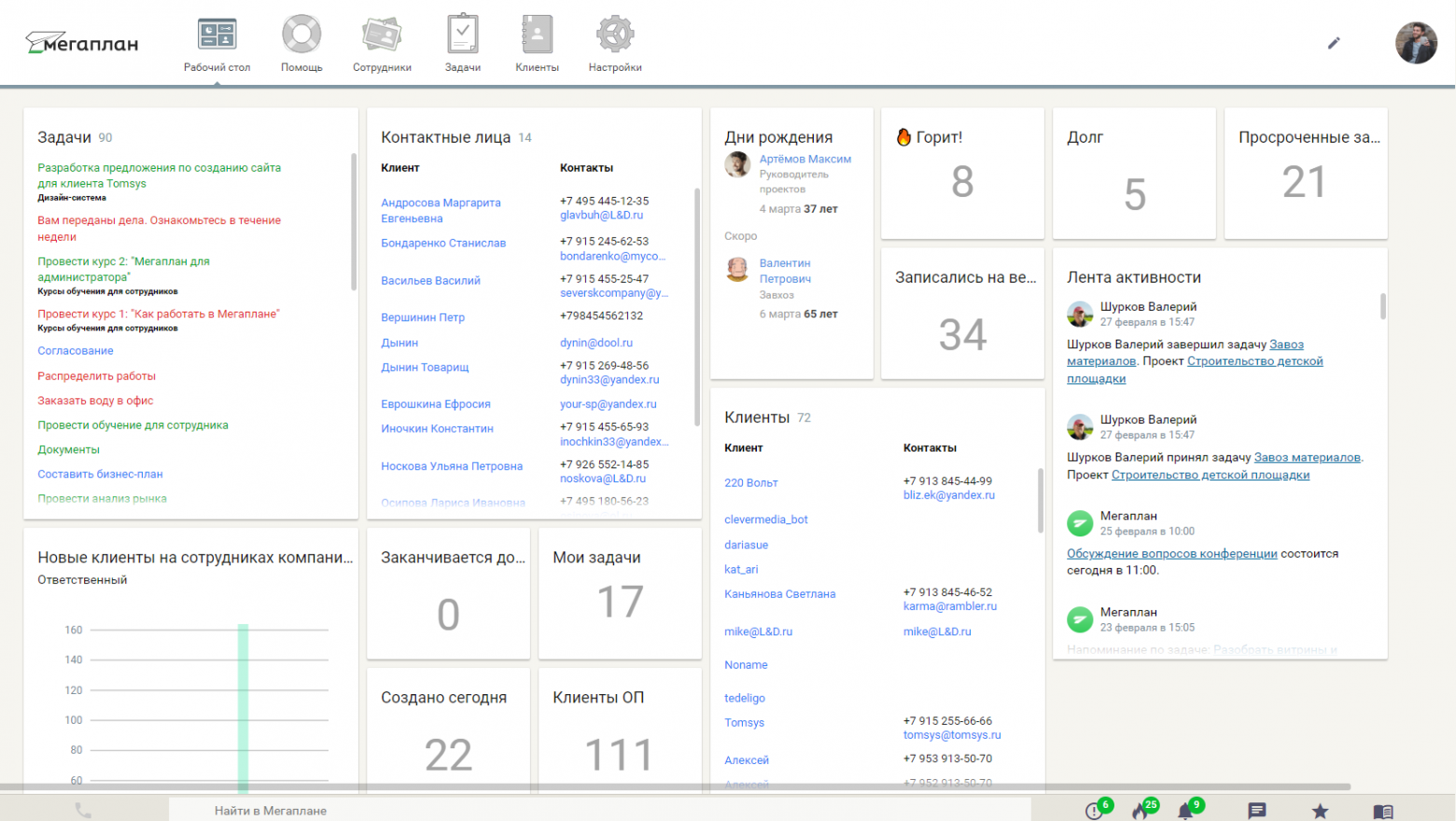Open the Tomsys client link
1456x821 pixels.
click(x=744, y=722)
